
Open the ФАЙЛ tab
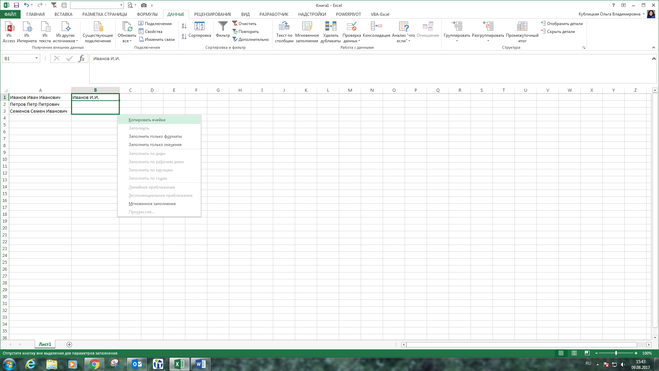pyautogui.click(x=10, y=14)
